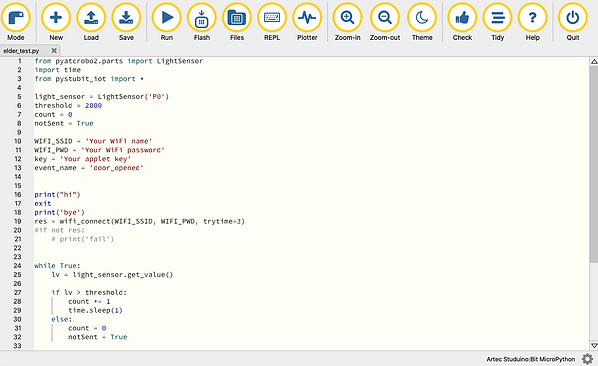Click the 'count += 1' line

click(89, 301)
